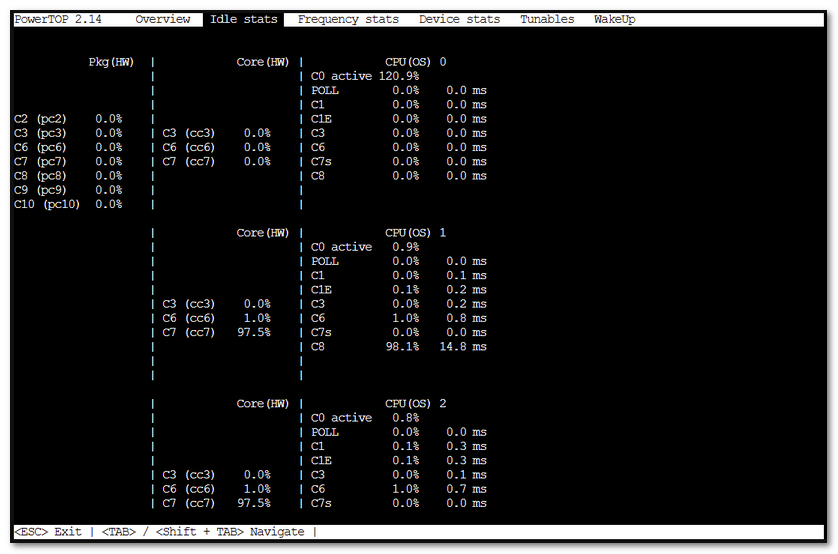Click the C8 (pc8) package row
This screenshot has height=554, width=838.
coord(68,176)
